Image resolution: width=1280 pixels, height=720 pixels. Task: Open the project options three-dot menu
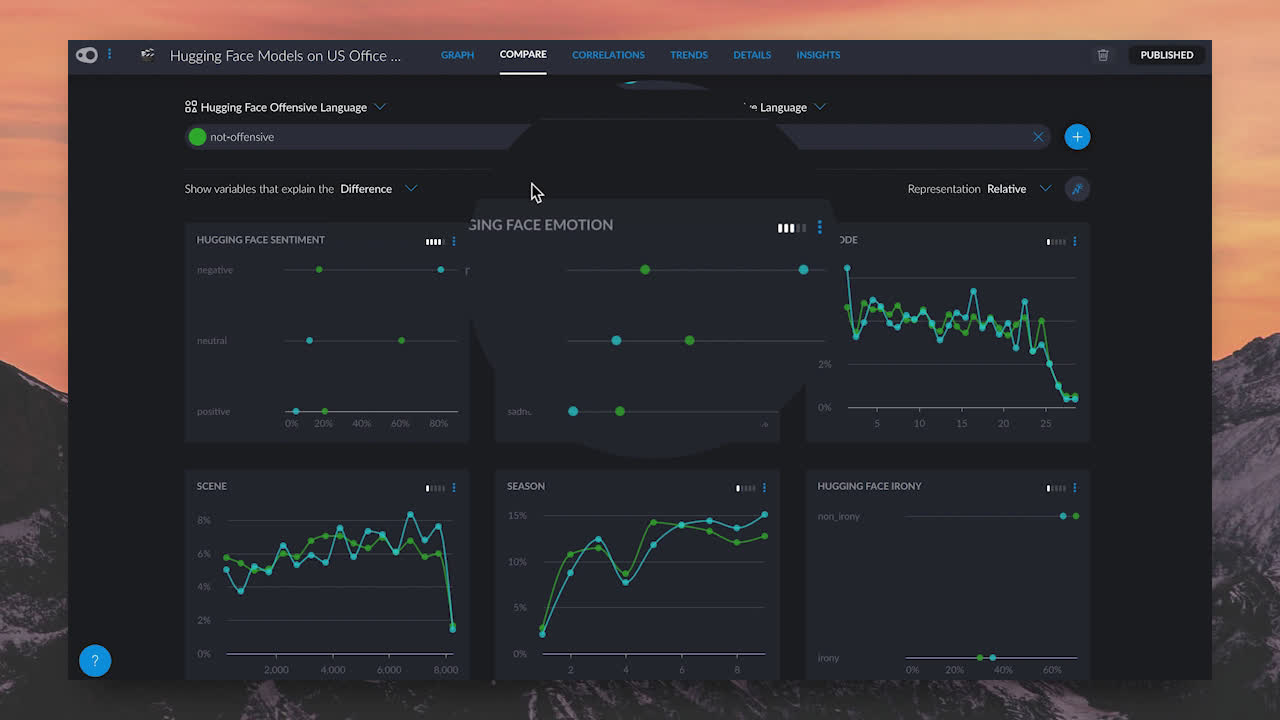tap(110, 55)
